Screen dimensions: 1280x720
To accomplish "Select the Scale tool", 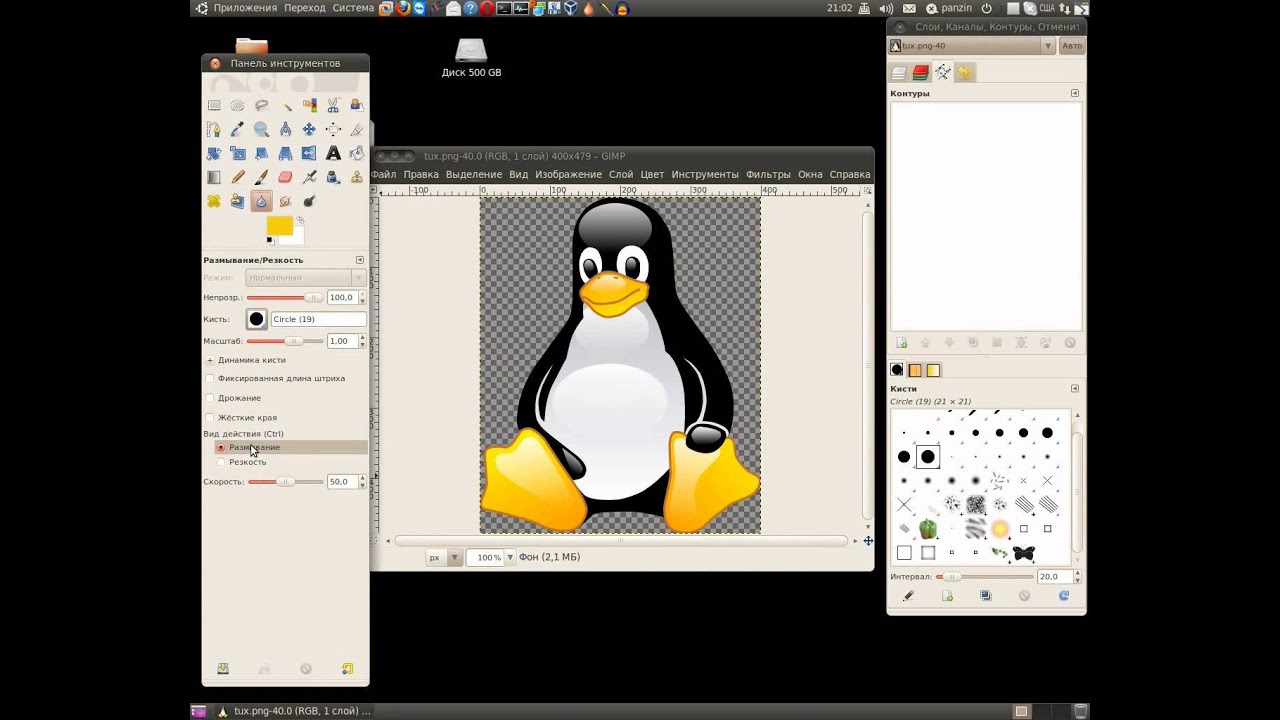I will pos(237,153).
